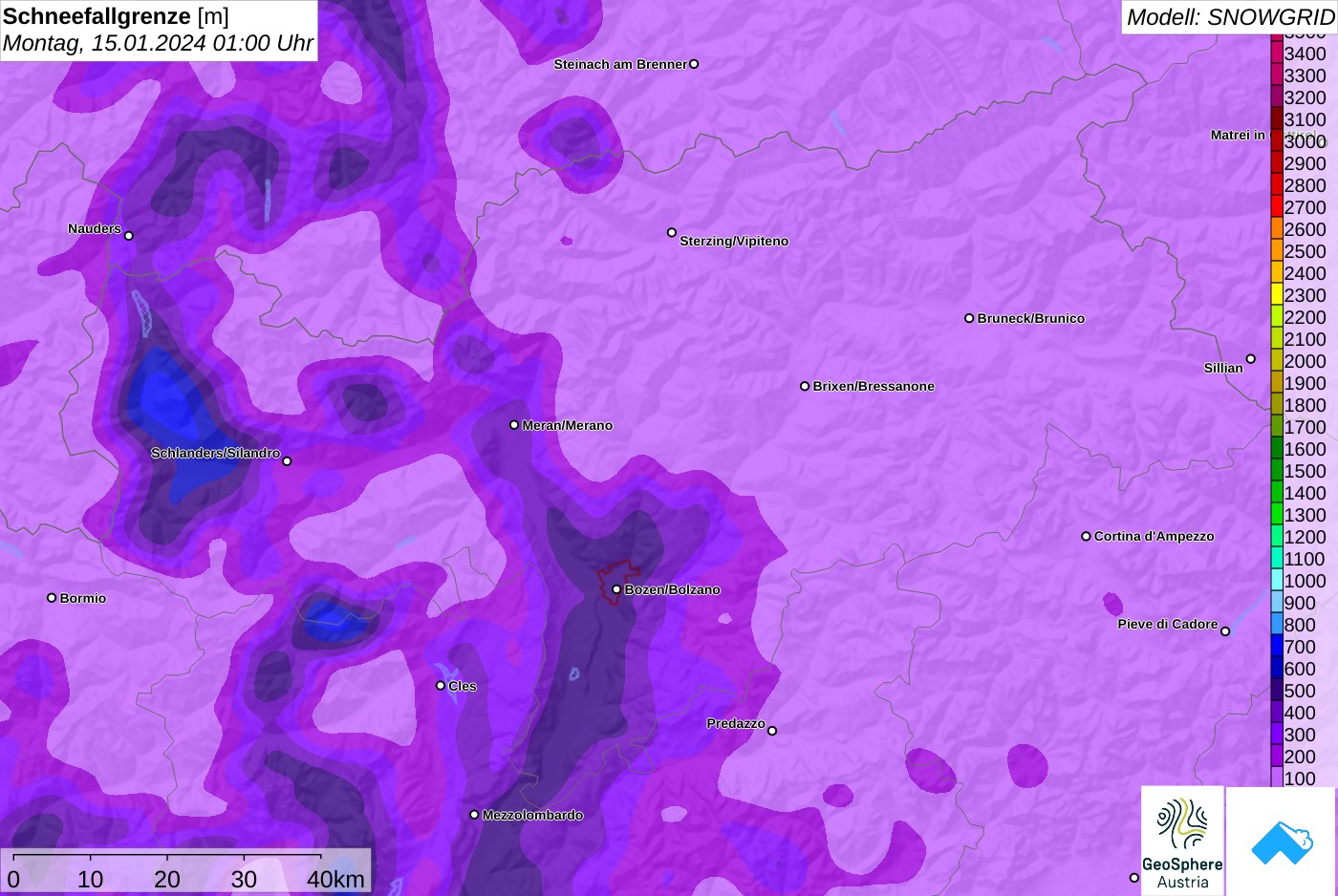Select the Pieve di Cadore marker
The height and width of the screenshot is (896, 1338).
pos(1225,631)
